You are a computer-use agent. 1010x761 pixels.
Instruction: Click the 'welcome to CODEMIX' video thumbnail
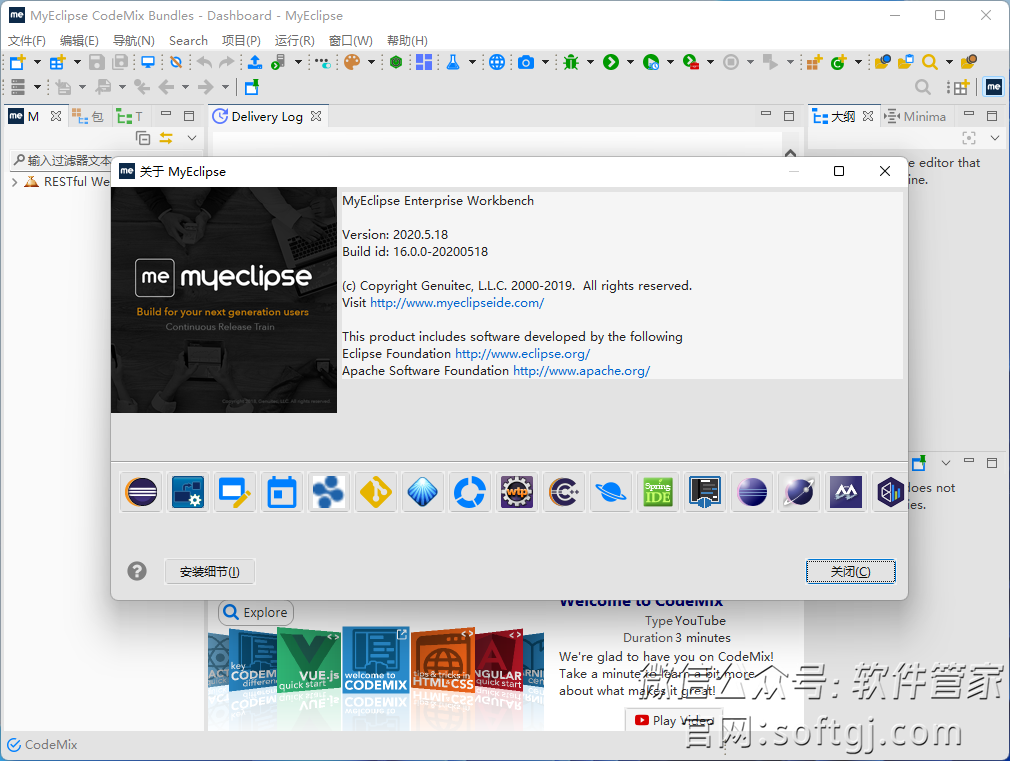(x=376, y=660)
